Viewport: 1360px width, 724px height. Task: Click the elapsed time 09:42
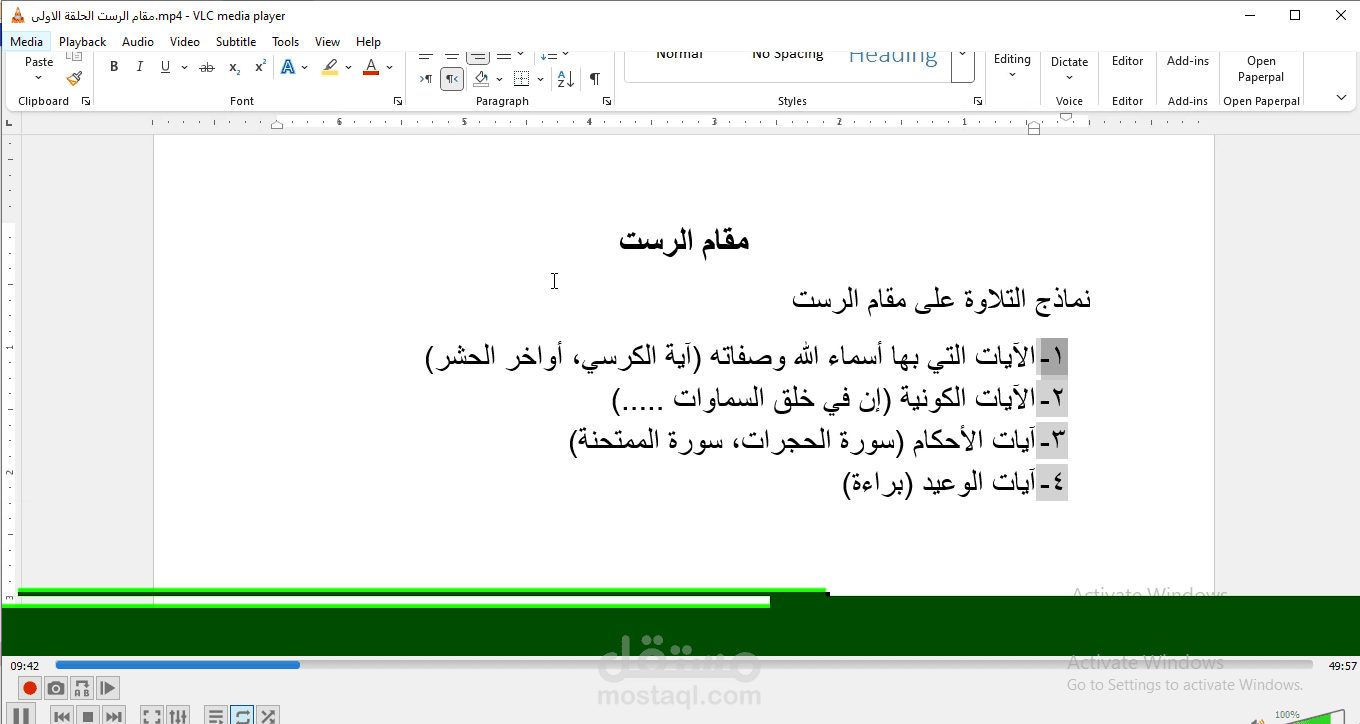pos(25,666)
